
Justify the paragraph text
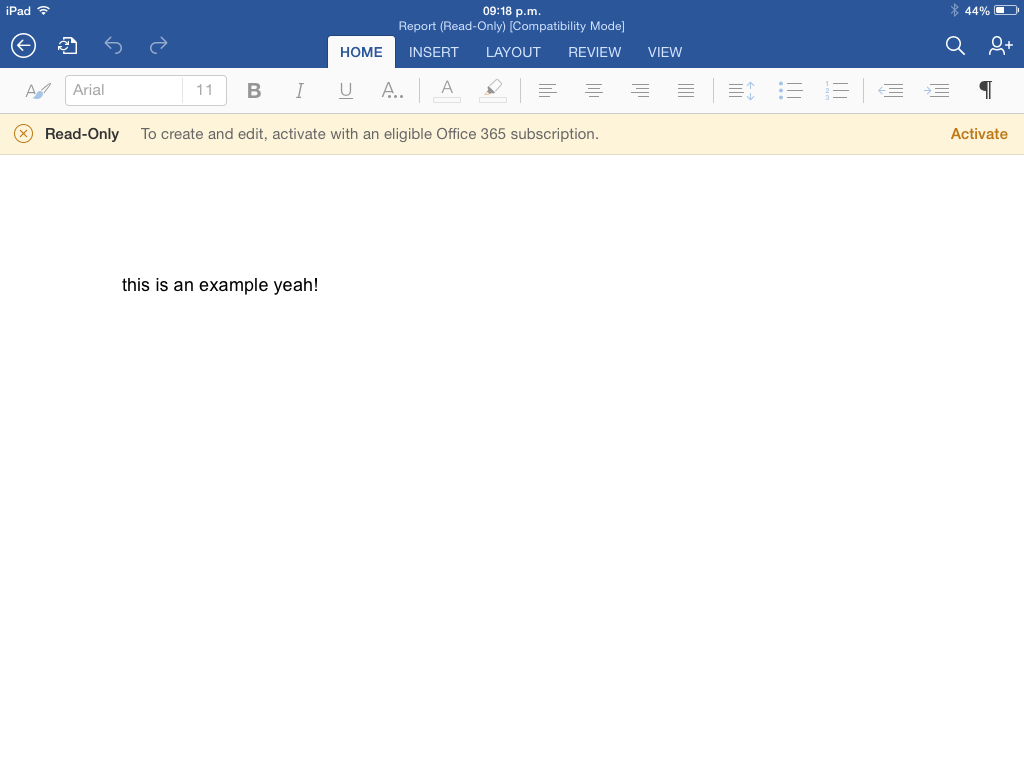(686, 90)
